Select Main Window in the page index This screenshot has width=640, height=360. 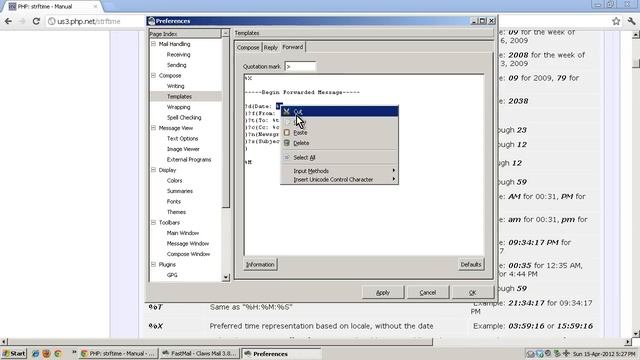[x=183, y=233]
